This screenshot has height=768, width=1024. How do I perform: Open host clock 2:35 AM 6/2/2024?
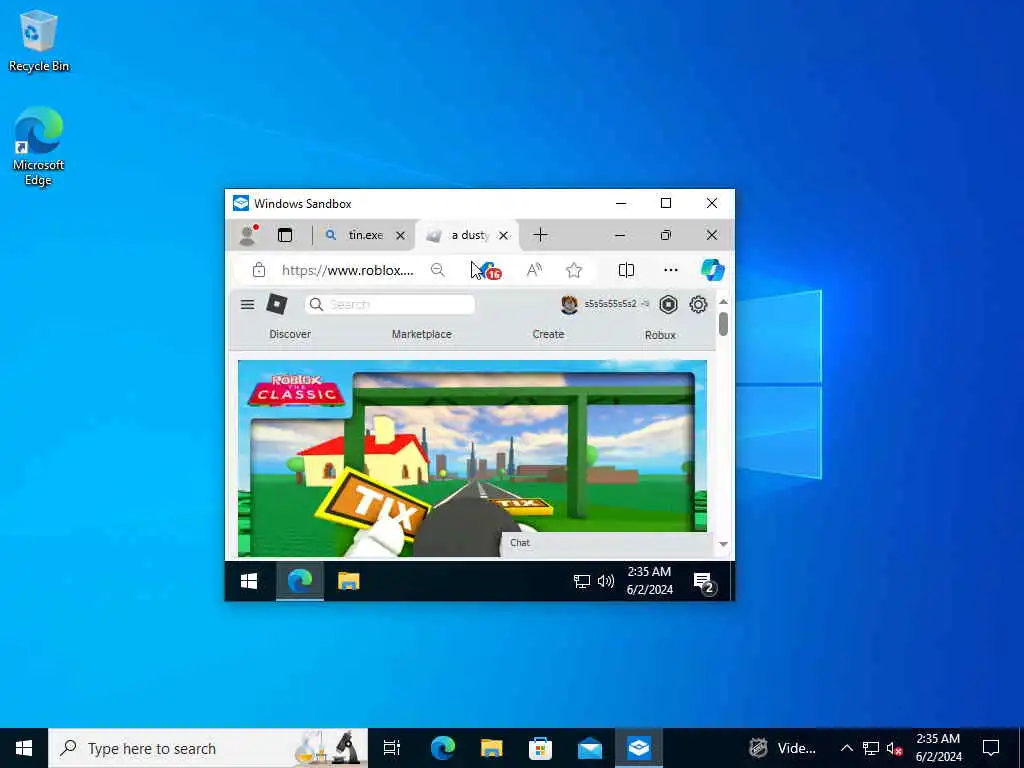click(x=938, y=748)
